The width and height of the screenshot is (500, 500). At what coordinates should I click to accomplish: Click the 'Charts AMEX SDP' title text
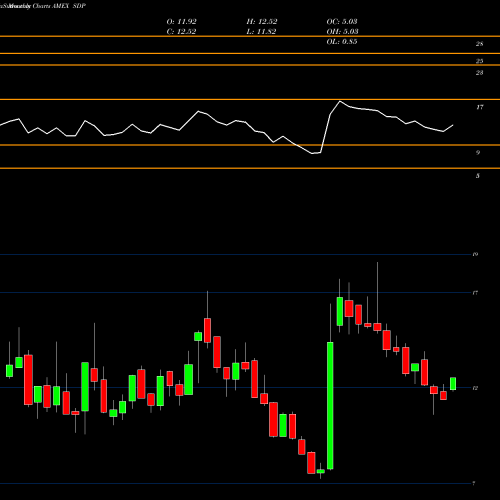[x=59, y=6]
